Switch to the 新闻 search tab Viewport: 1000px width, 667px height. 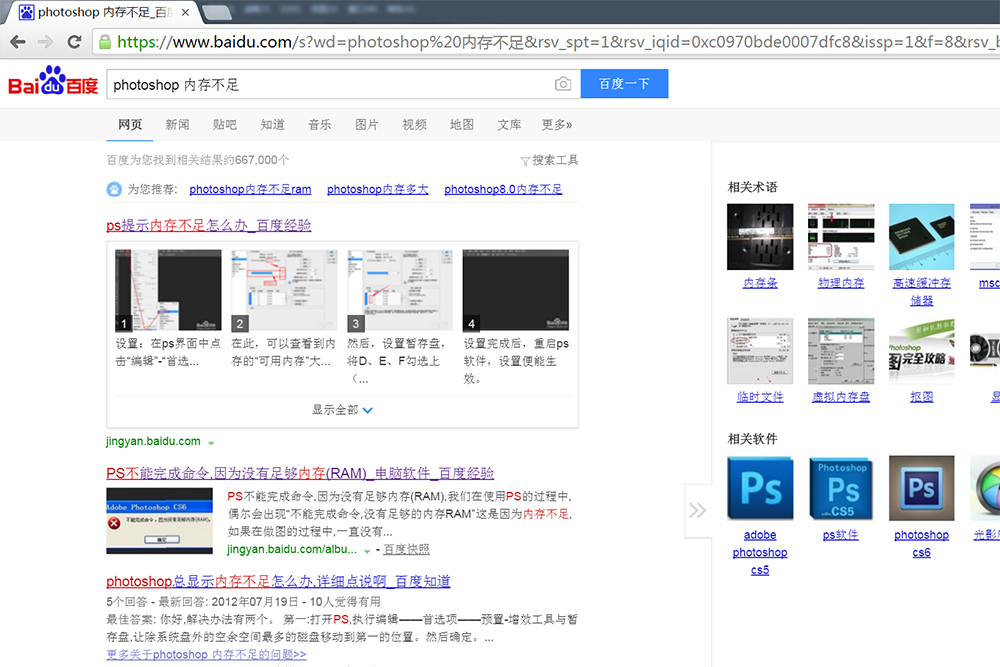[177, 125]
